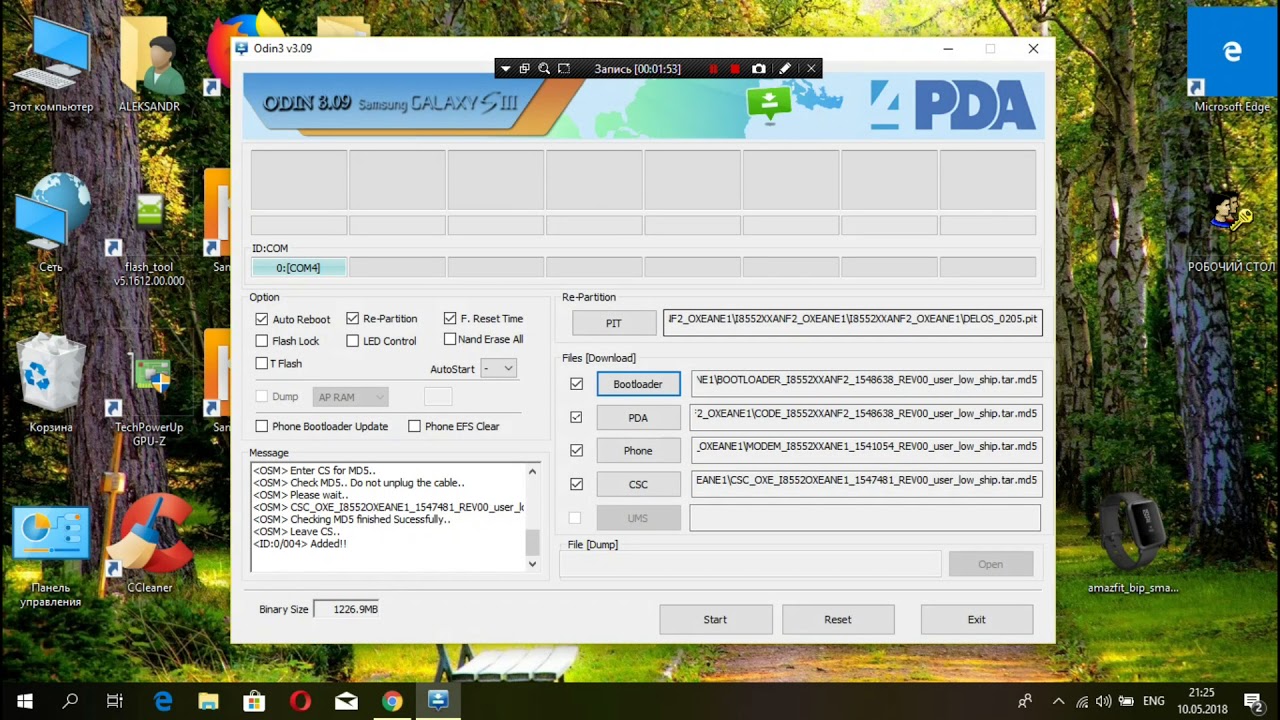Open Task View on taskbar
This screenshot has height=720, width=1280.
[115, 701]
